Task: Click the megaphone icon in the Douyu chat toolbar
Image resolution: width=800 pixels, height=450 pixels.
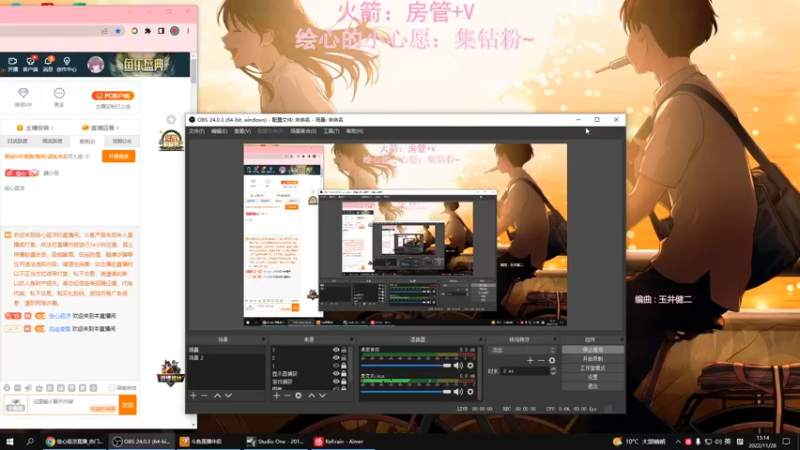Action: pos(29,388)
